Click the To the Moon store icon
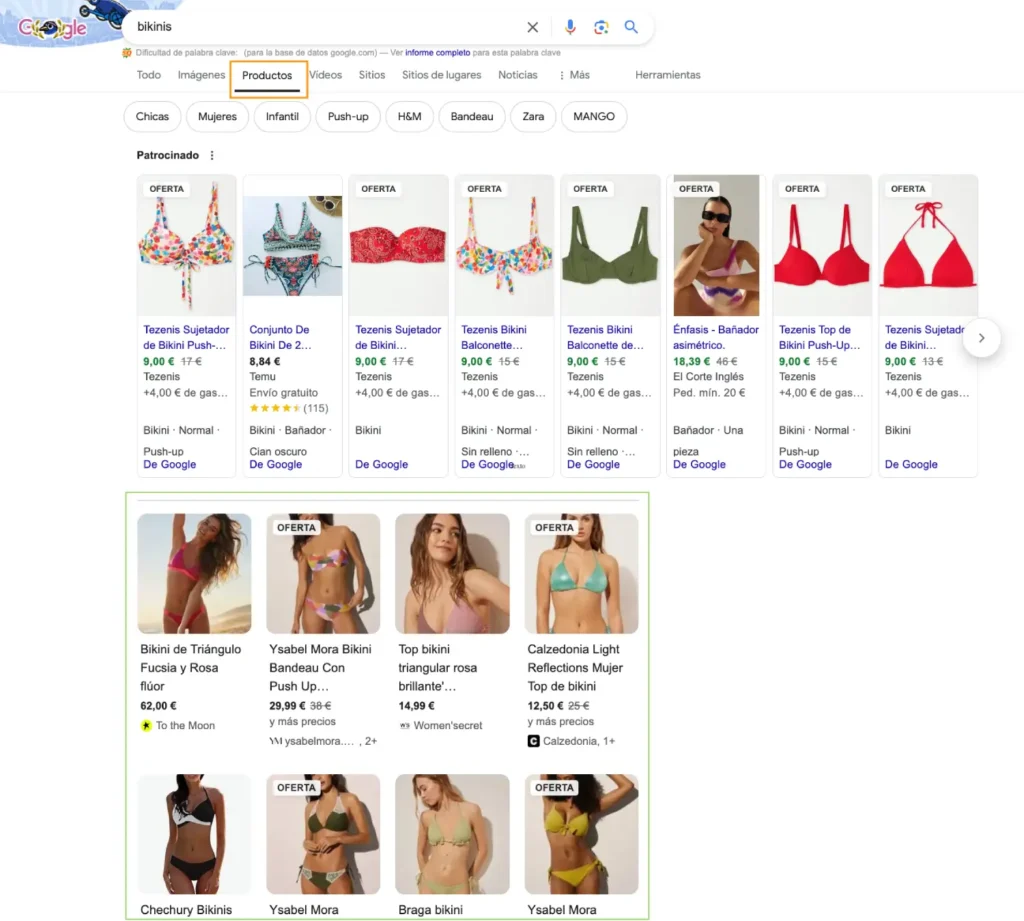Image resolution: width=1024 pixels, height=921 pixels. (x=146, y=726)
